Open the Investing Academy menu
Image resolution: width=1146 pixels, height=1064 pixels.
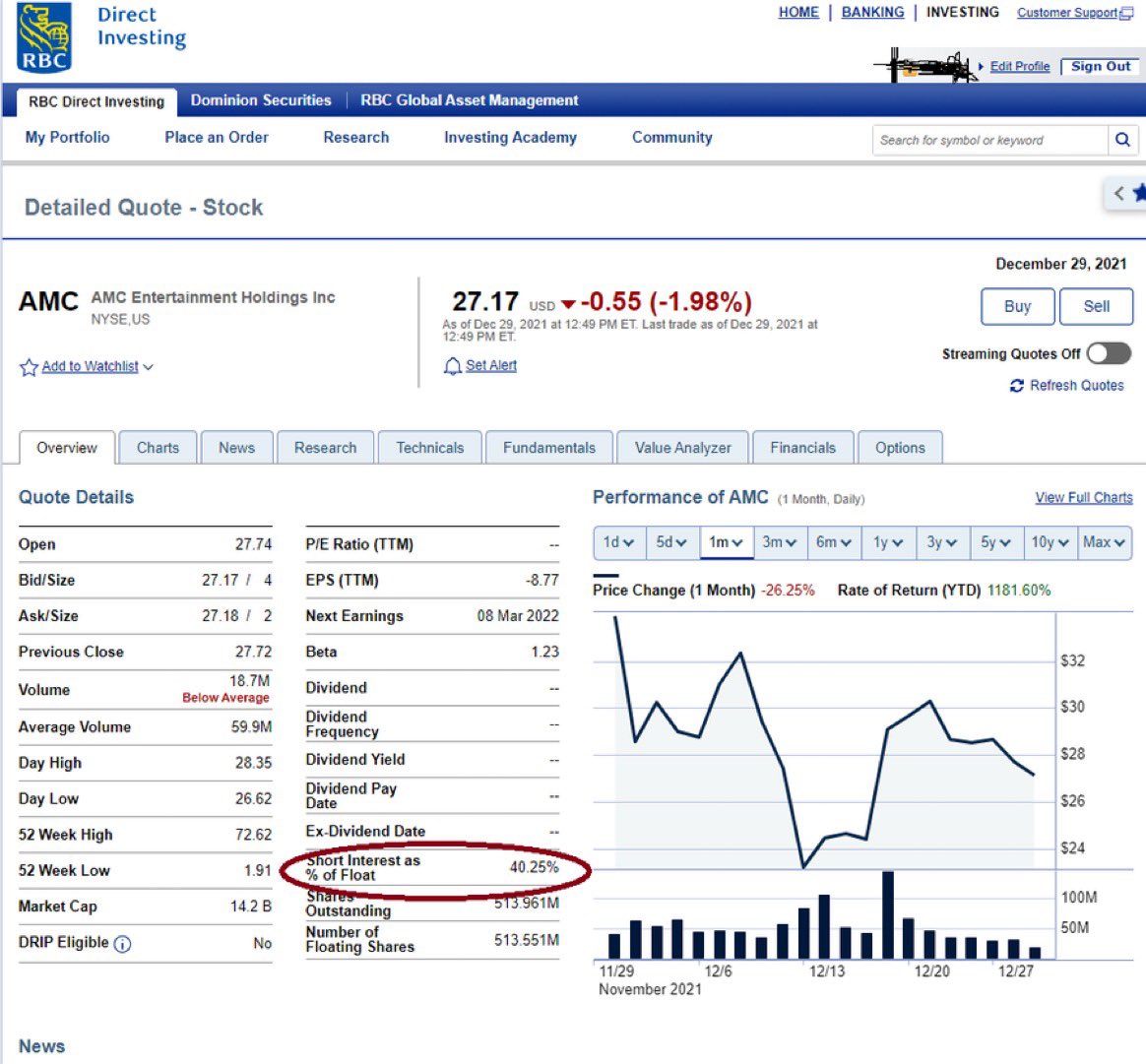(x=510, y=138)
